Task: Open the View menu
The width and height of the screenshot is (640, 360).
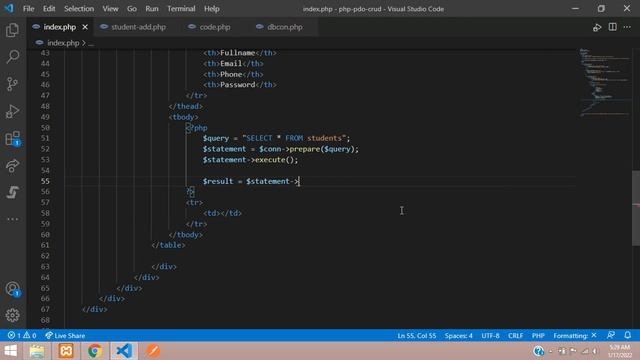Action: [x=110, y=9]
